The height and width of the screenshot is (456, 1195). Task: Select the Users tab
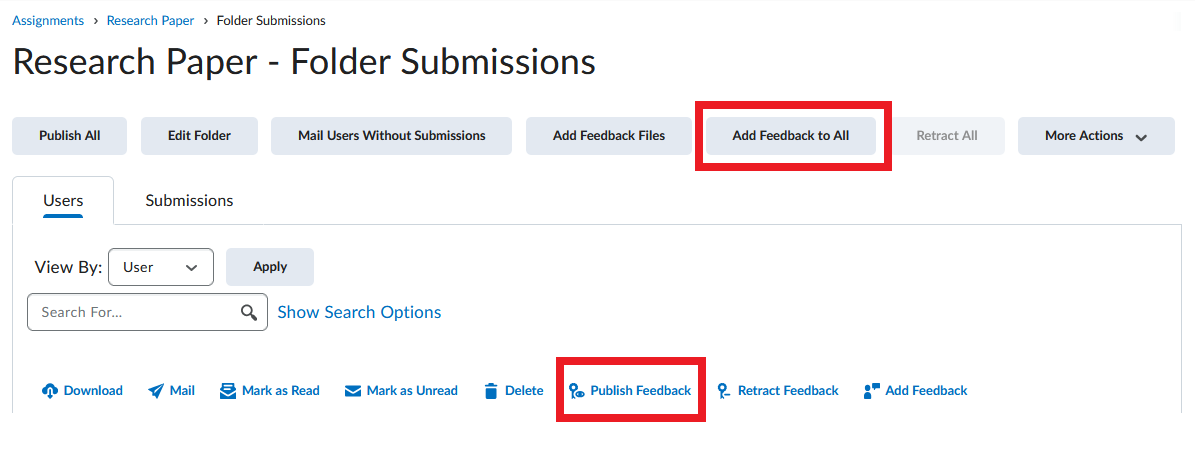coord(63,201)
